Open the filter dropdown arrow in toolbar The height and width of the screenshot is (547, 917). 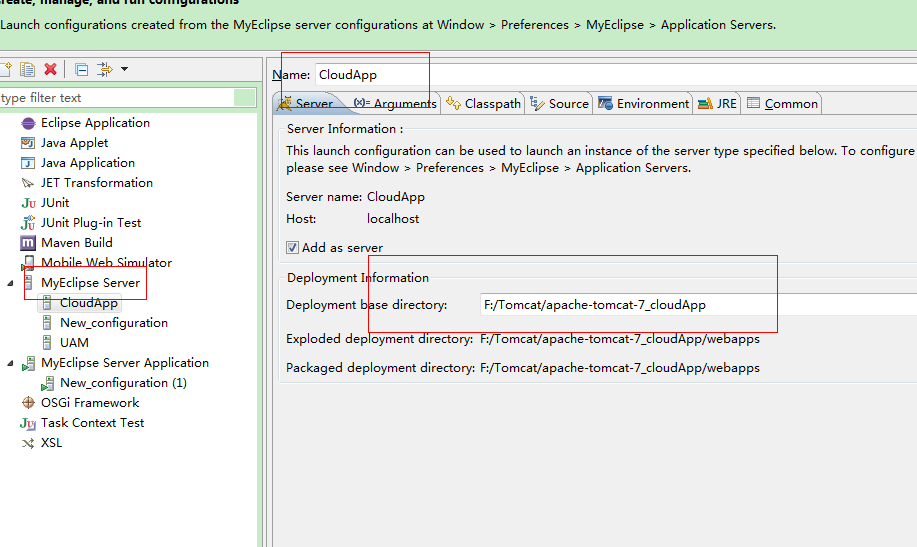coord(125,69)
